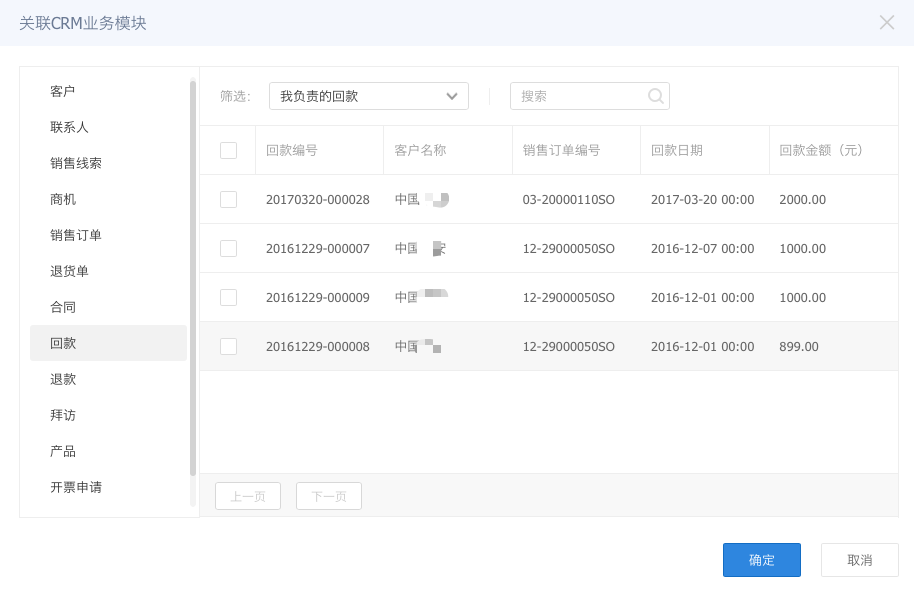Screen dimensions: 914x593
Task: Switch to 联系人 module
Action: 70,127
